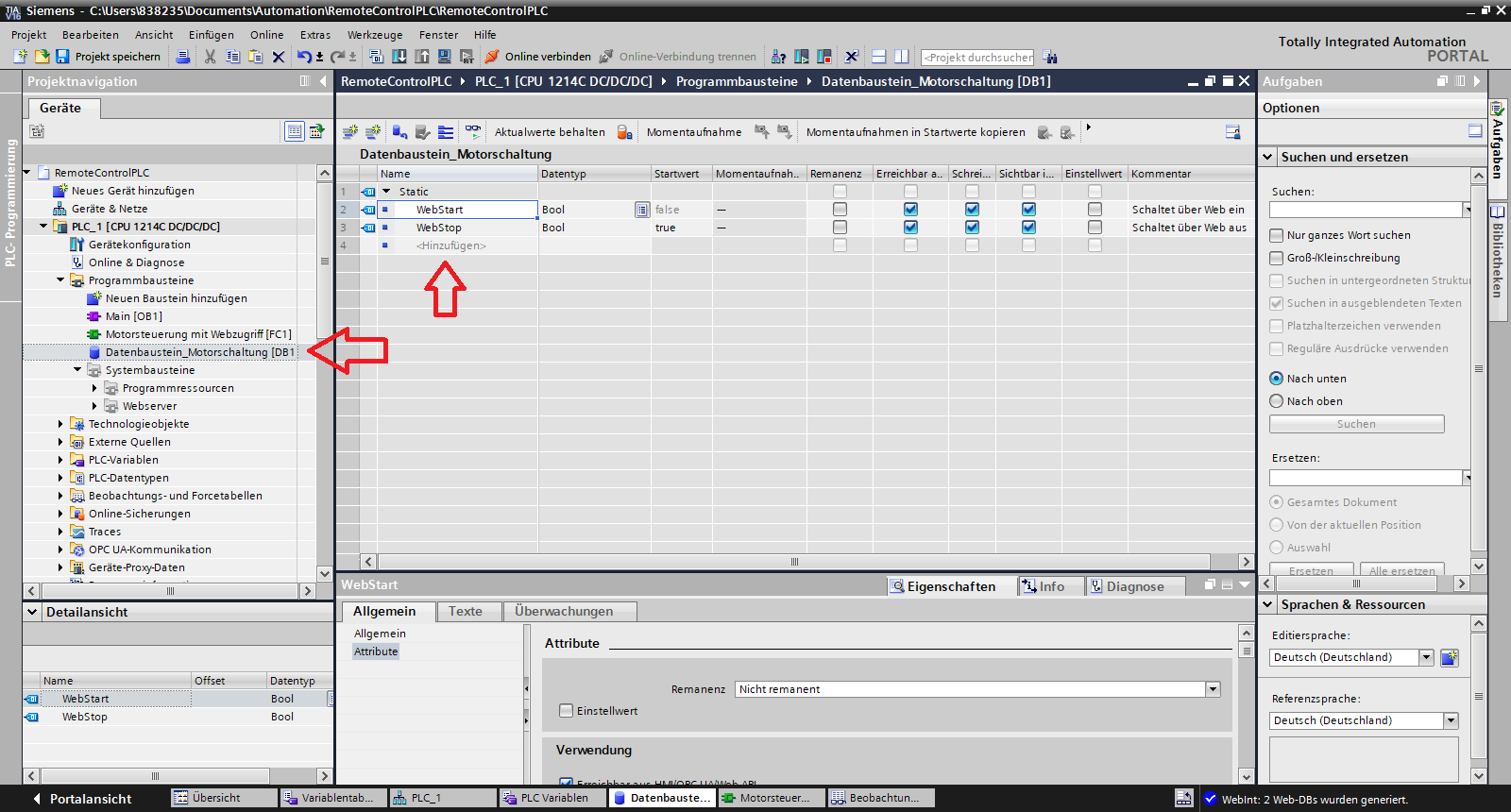Click the project search binoculars icon
Image resolution: width=1511 pixels, height=812 pixels.
1050,57
